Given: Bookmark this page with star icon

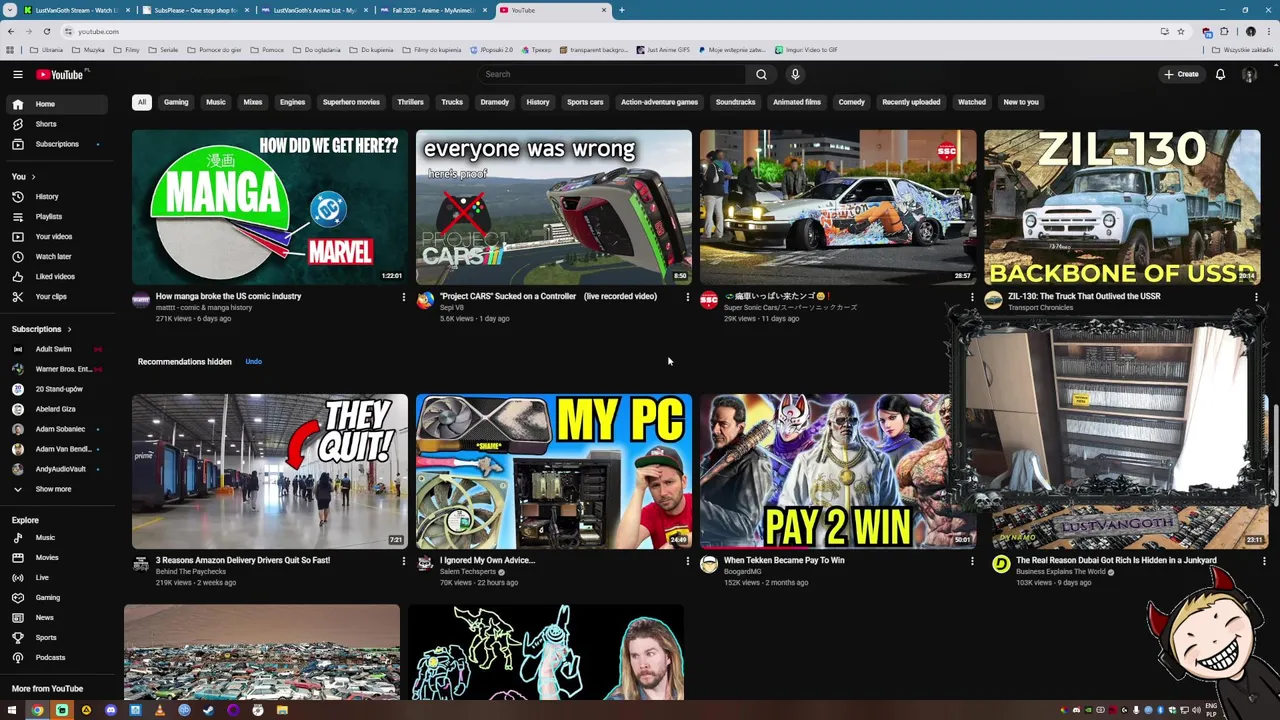Looking at the screenshot, I should coord(1180,31).
